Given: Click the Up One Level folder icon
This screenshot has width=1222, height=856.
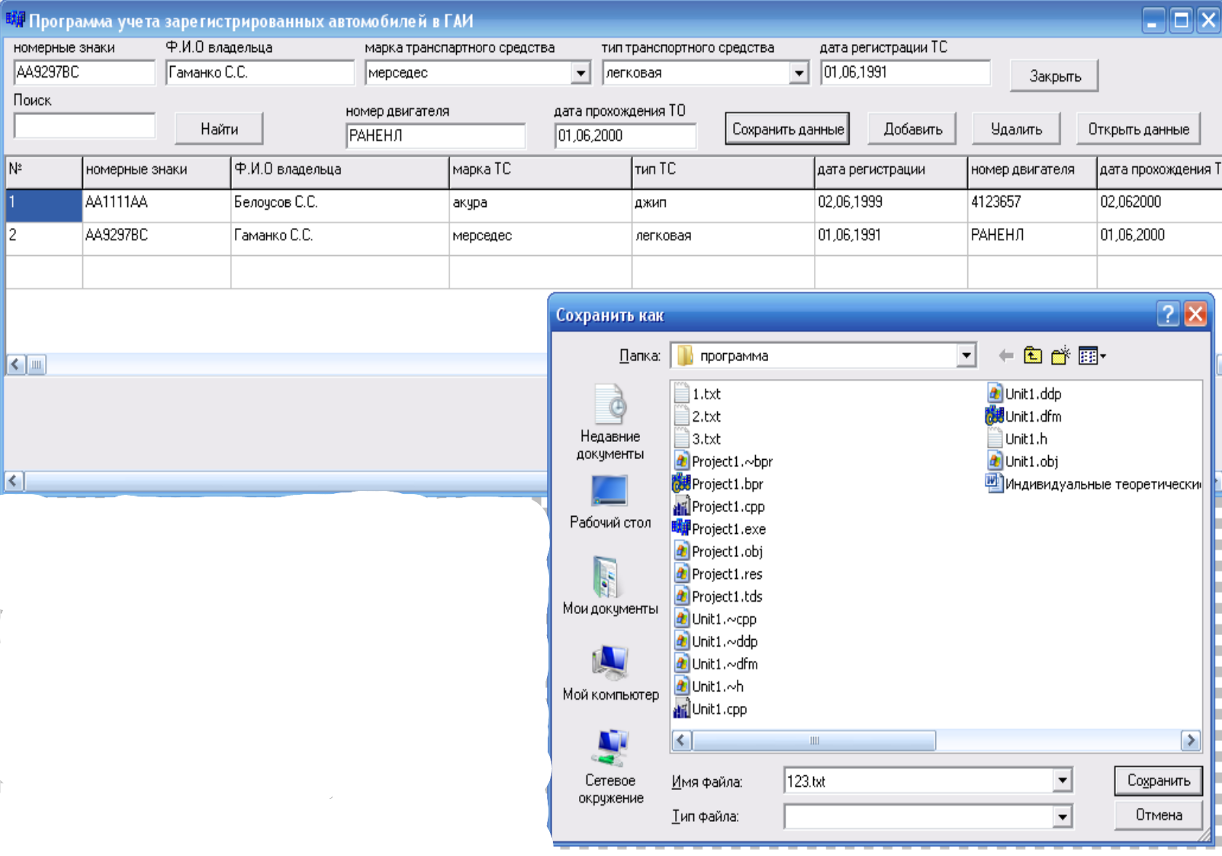Looking at the screenshot, I should coord(1032,355).
